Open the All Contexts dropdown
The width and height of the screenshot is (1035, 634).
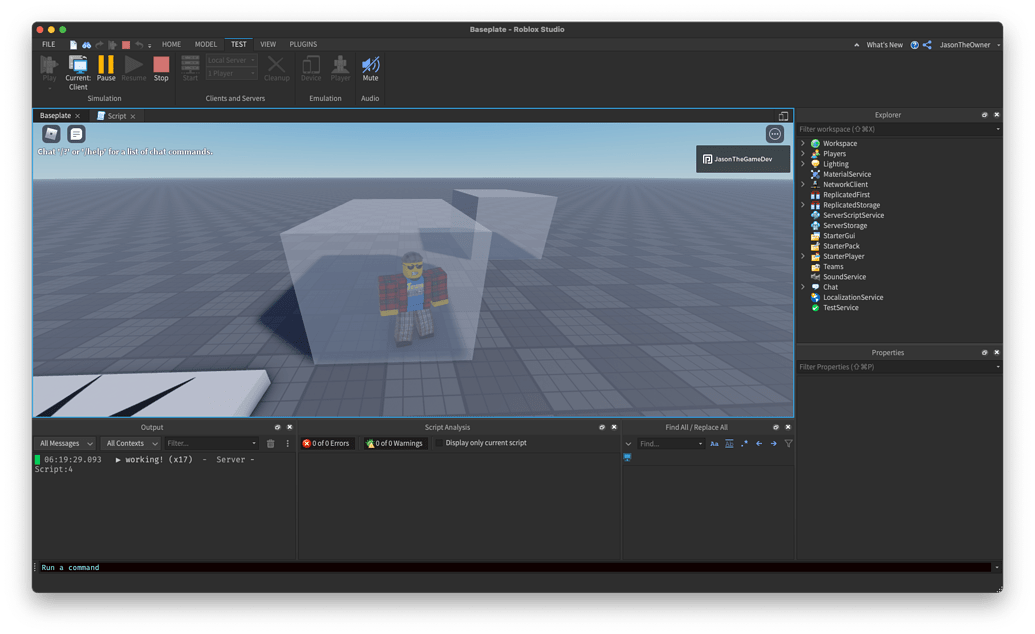click(130, 443)
